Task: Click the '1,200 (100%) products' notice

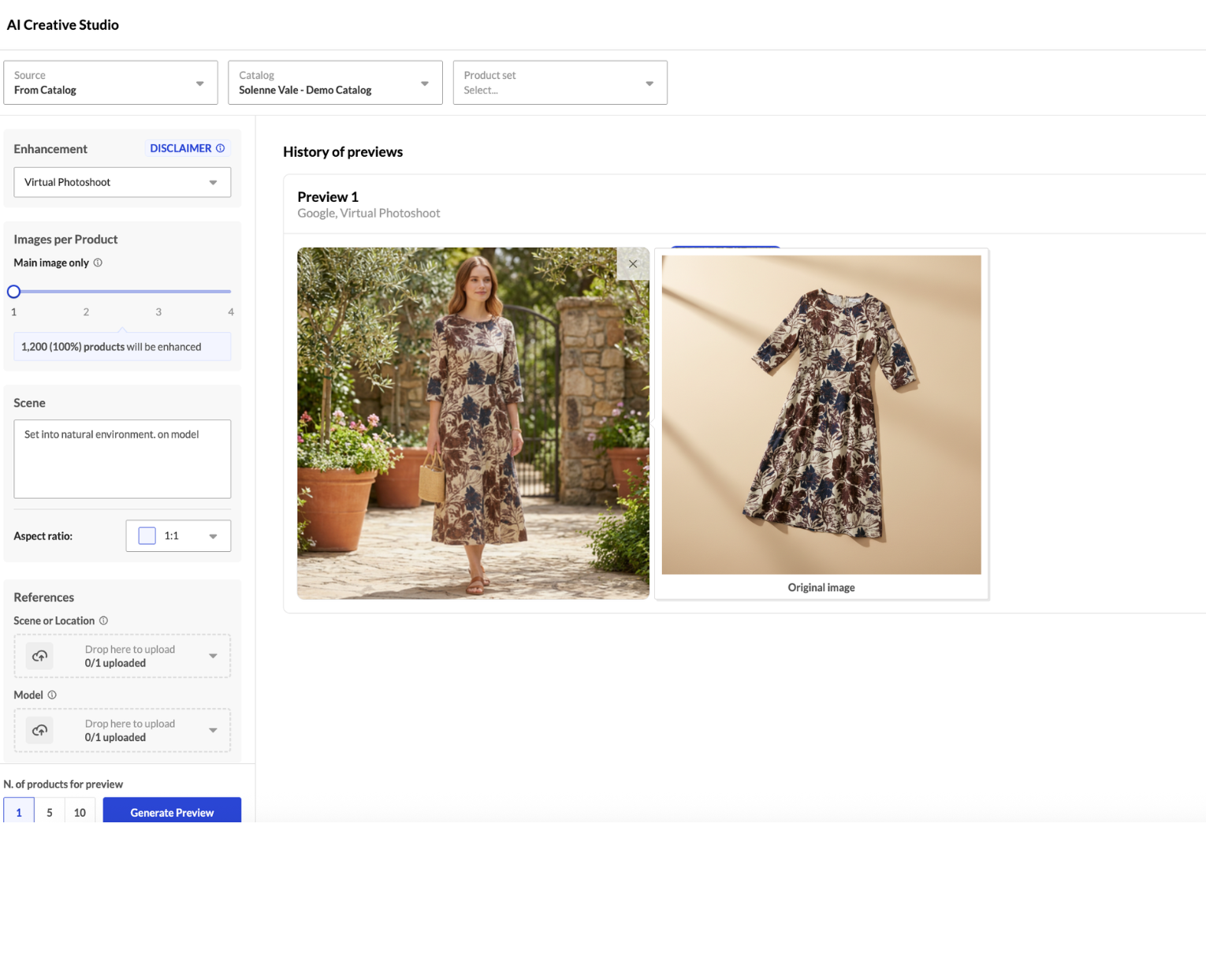Action: coord(122,347)
